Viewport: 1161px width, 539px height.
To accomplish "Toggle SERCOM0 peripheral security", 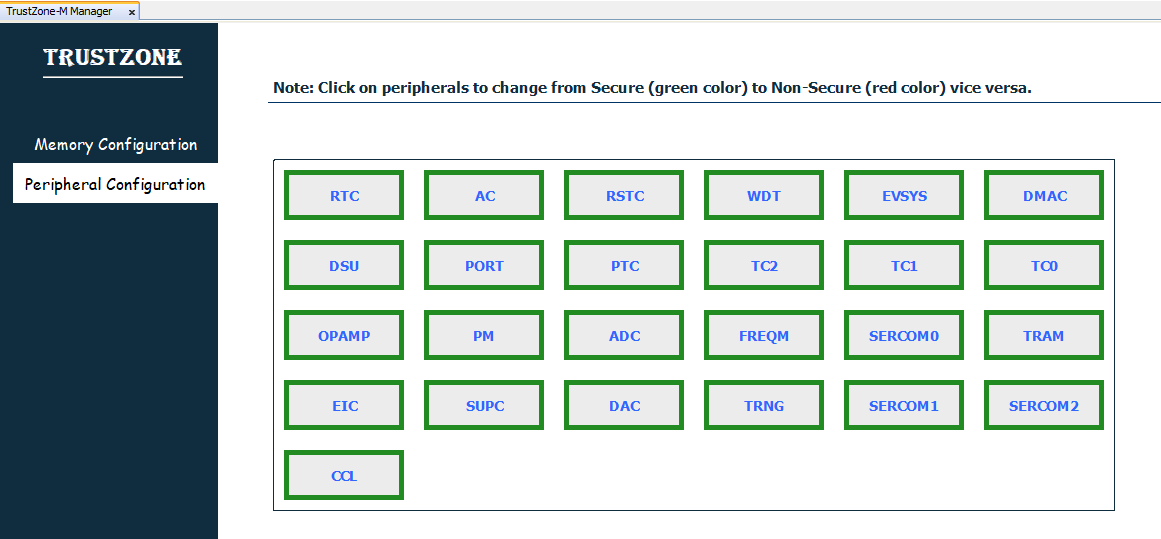I will click(x=904, y=336).
